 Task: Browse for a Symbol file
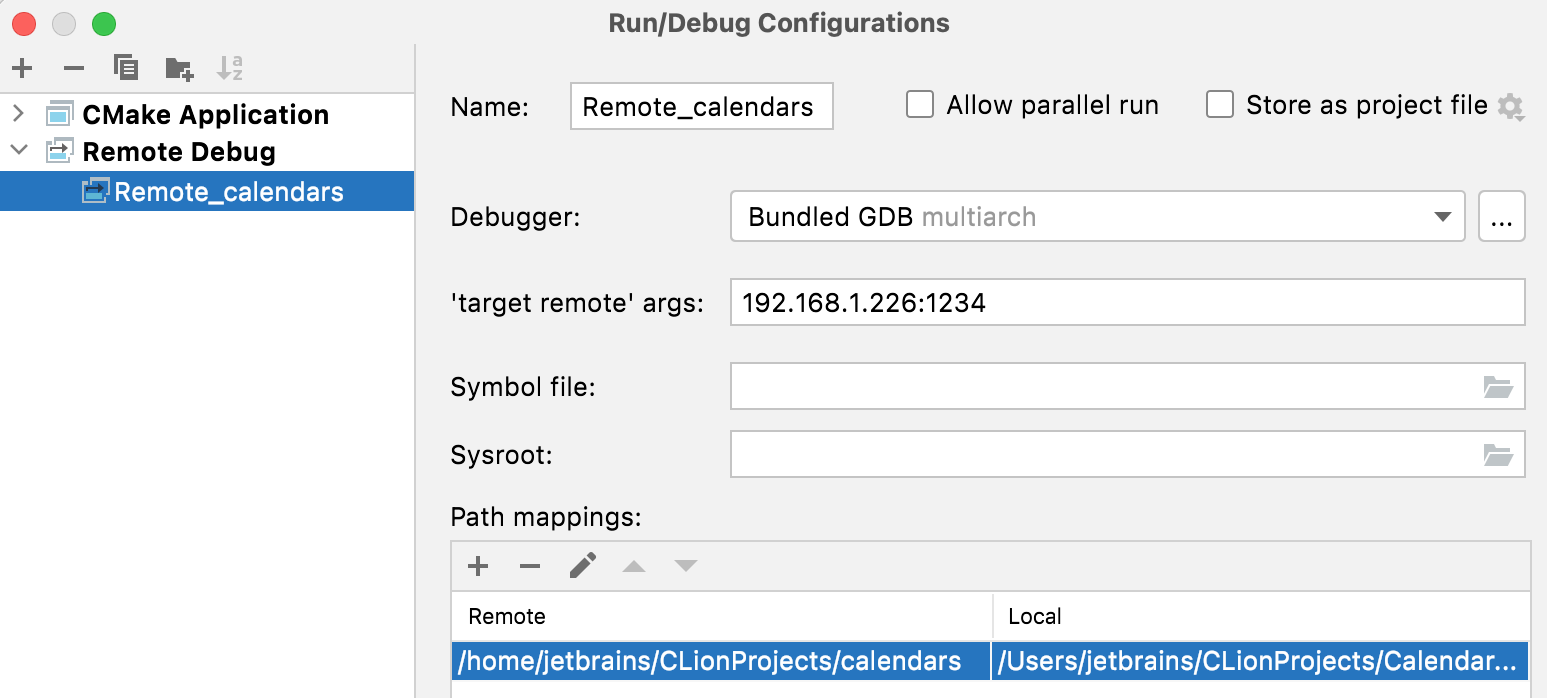click(x=1499, y=387)
